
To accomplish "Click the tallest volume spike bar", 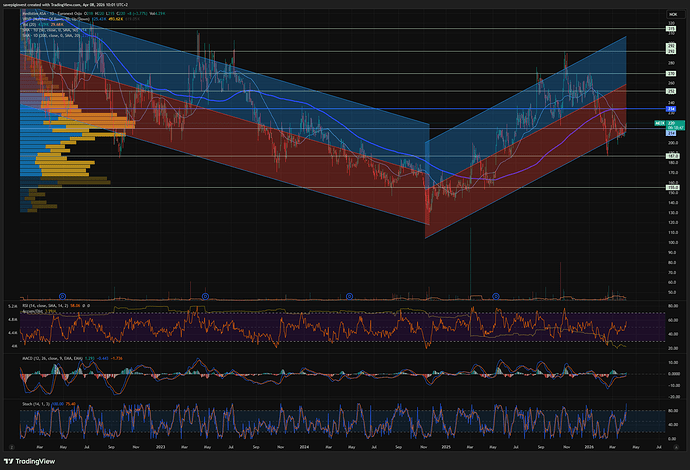I will 468,260.
